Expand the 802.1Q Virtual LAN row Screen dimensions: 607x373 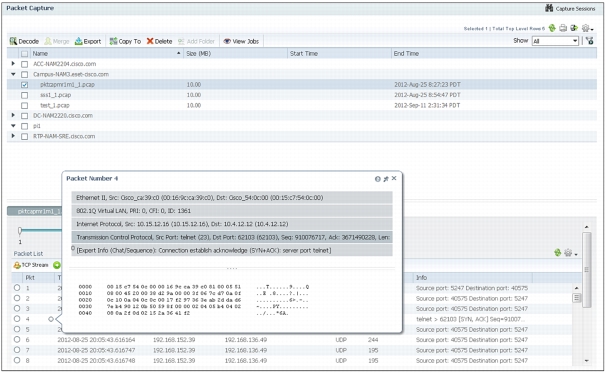(232, 211)
